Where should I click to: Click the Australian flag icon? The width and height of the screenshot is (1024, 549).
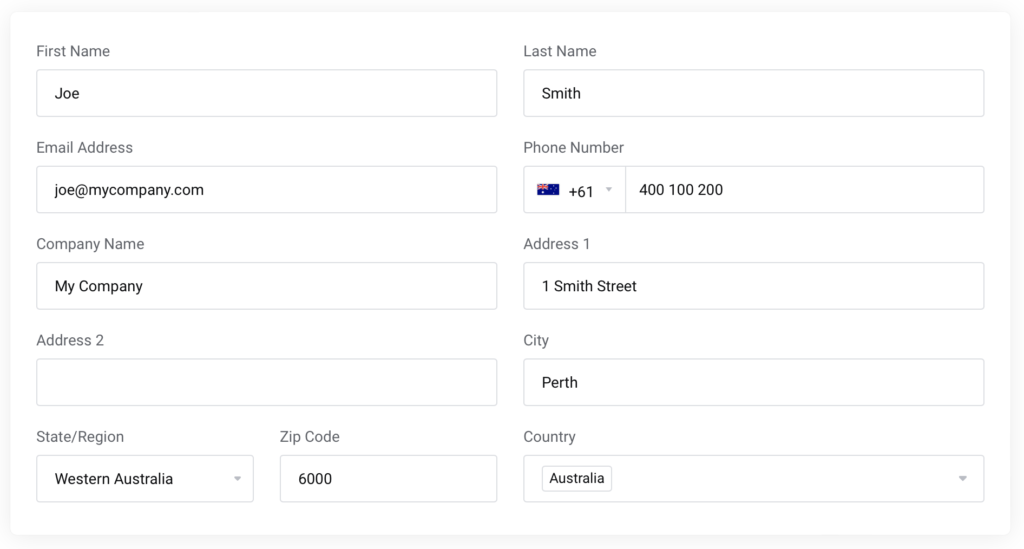(x=548, y=189)
